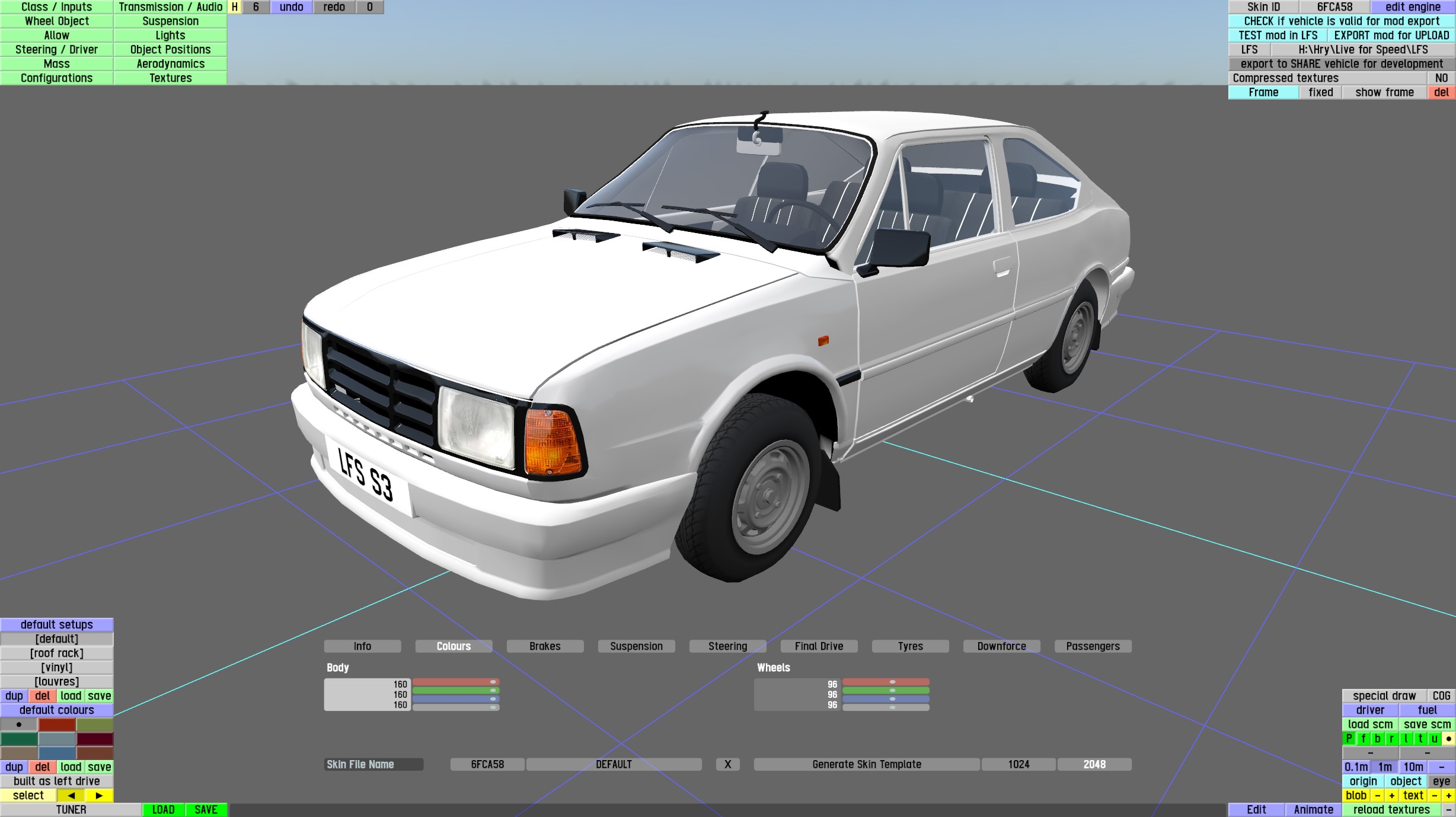The width and height of the screenshot is (1456, 817).
Task: Click the green SAVE button
Action: coord(206,810)
